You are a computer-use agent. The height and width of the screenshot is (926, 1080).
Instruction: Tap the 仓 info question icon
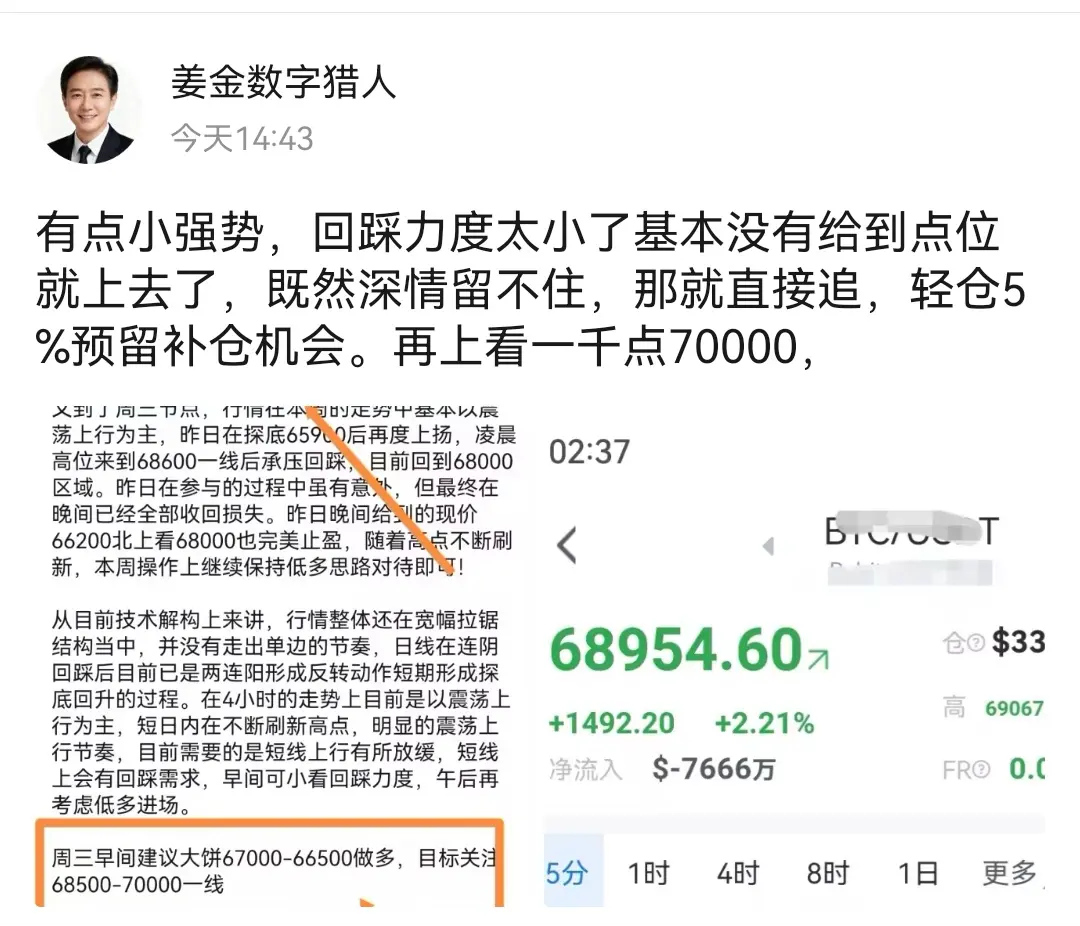point(976,643)
